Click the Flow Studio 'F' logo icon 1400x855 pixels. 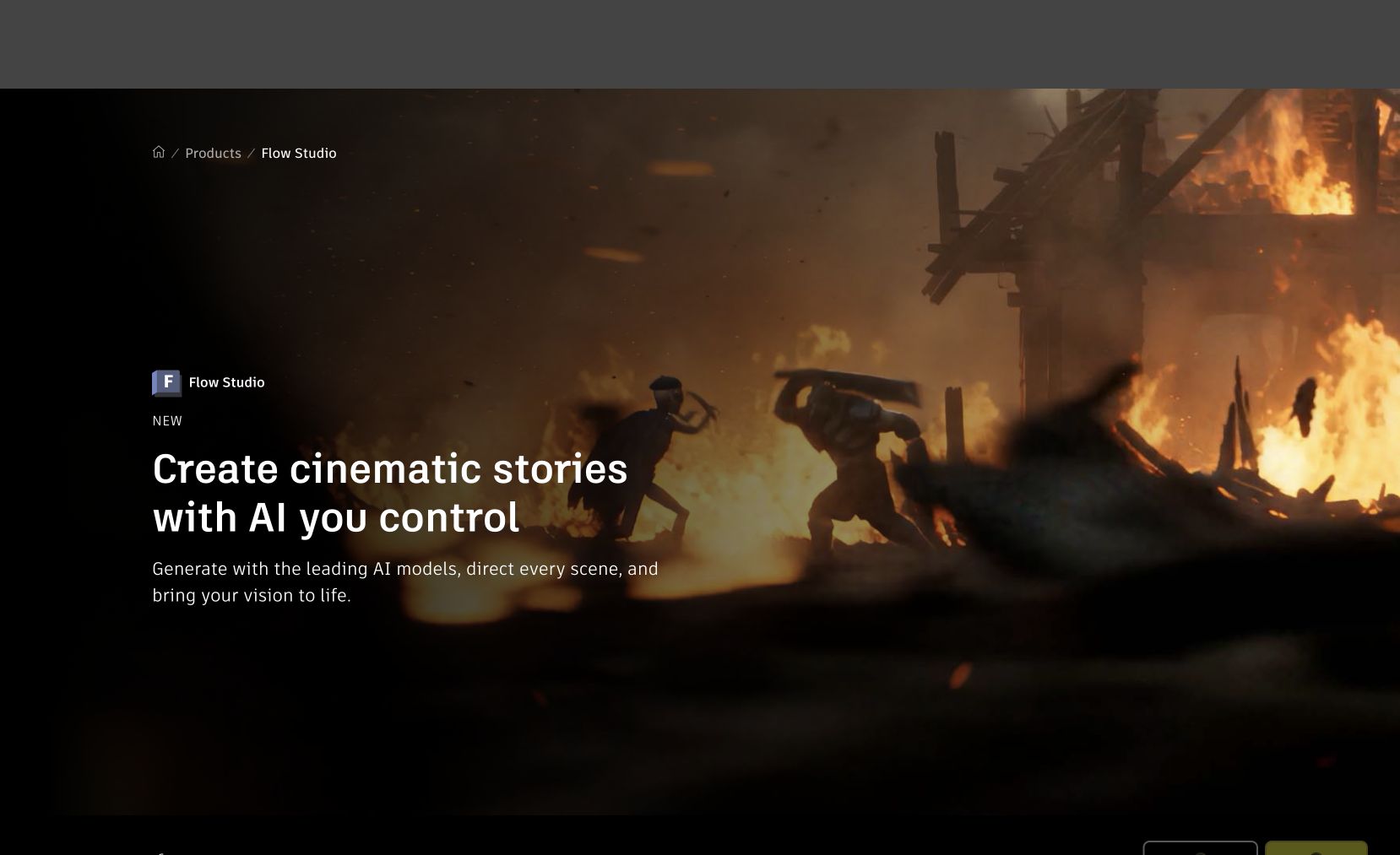coord(166,382)
